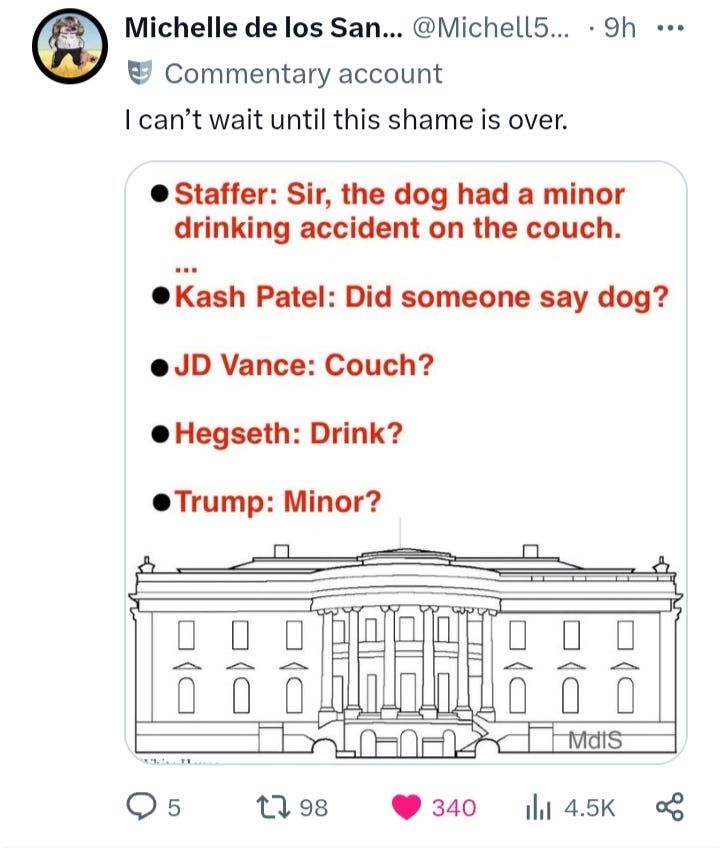The image size is (720, 848).
Task: Click the Commentary account mask icon
Action: (139, 73)
